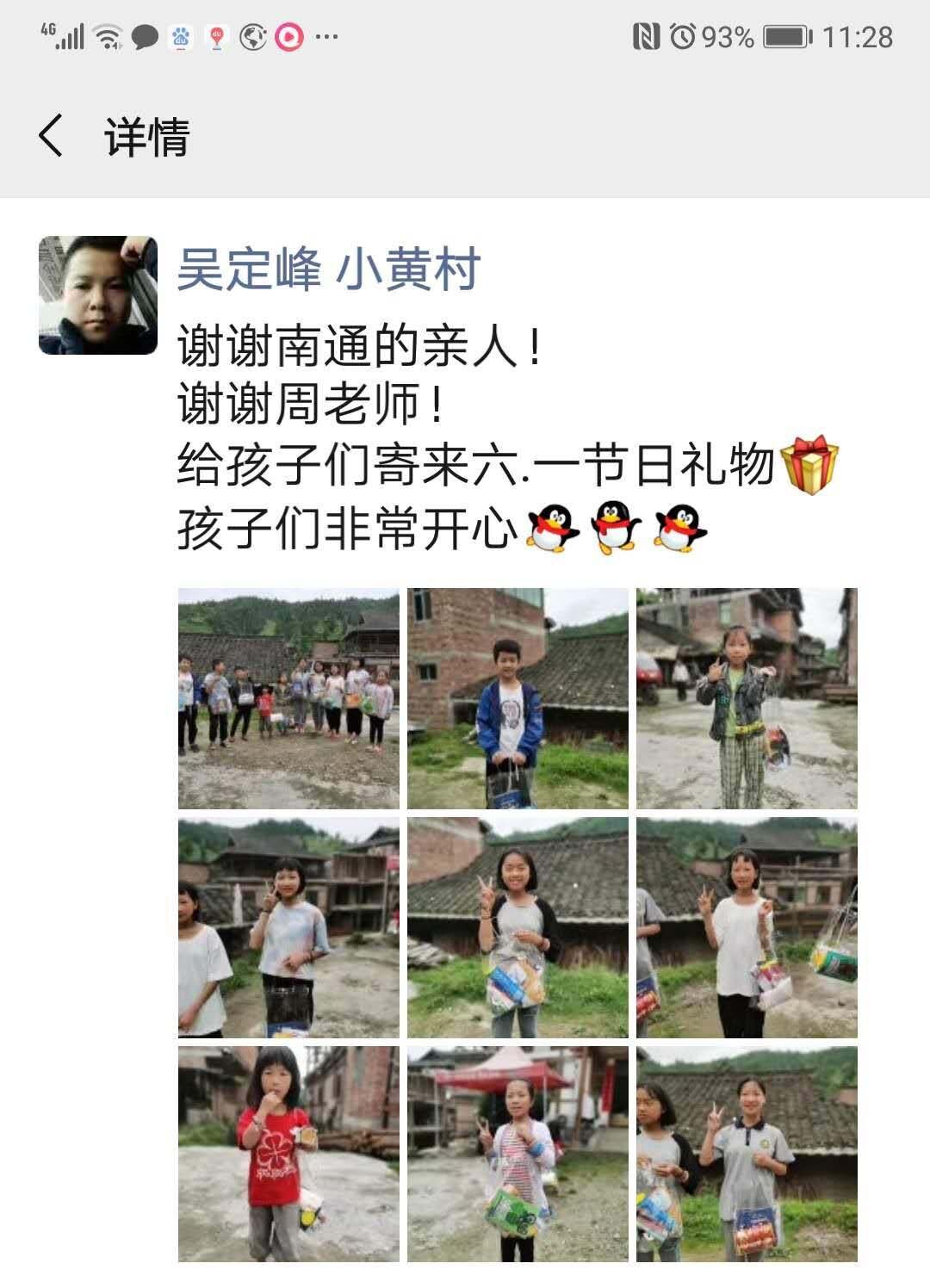Open the 吴定峰 小黄村 name link
Screen dimensions: 930x1288
[329, 269]
